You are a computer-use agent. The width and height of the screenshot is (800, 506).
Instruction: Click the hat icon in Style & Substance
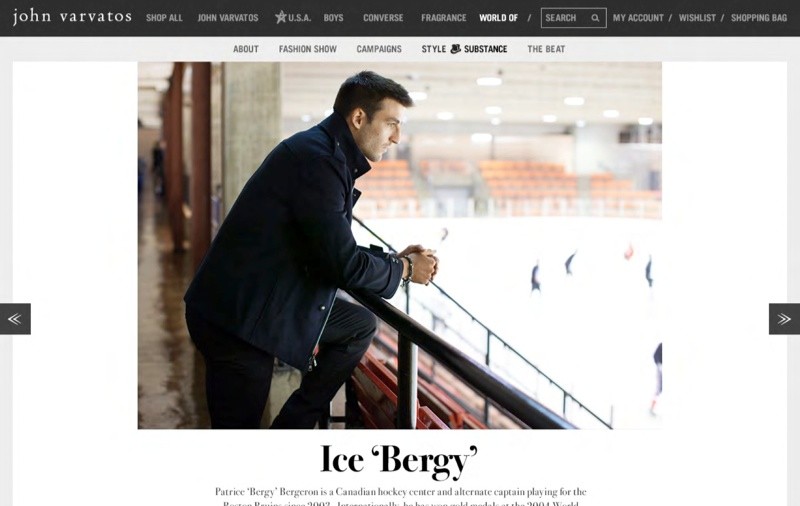coord(455,48)
